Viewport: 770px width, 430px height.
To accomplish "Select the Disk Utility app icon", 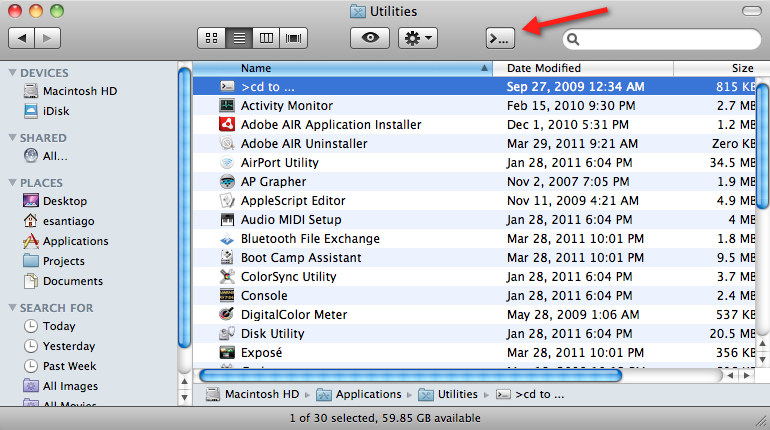I will (227, 334).
